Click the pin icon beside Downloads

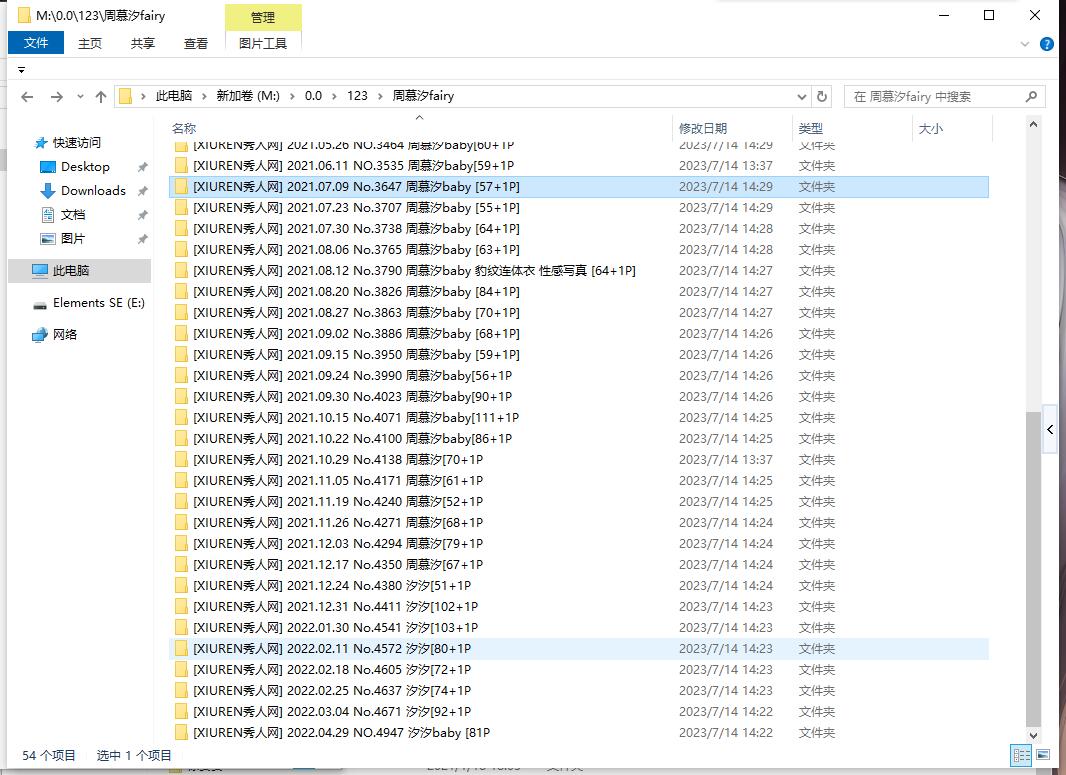pyautogui.click(x=142, y=191)
